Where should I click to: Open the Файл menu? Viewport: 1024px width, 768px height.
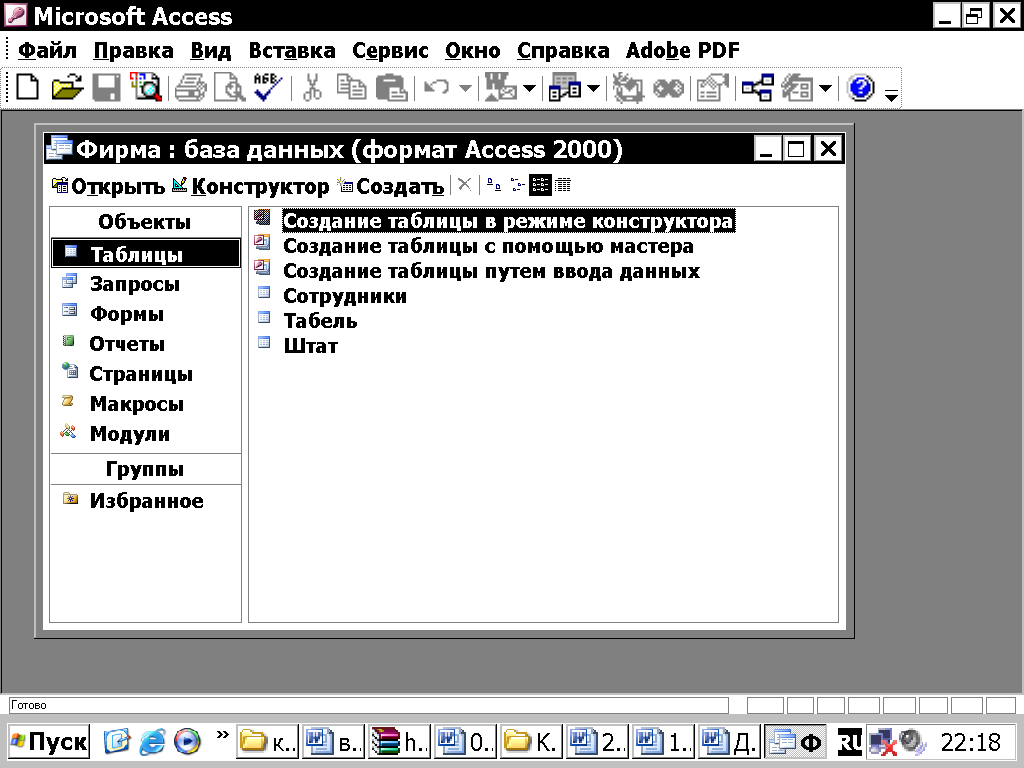pos(47,50)
